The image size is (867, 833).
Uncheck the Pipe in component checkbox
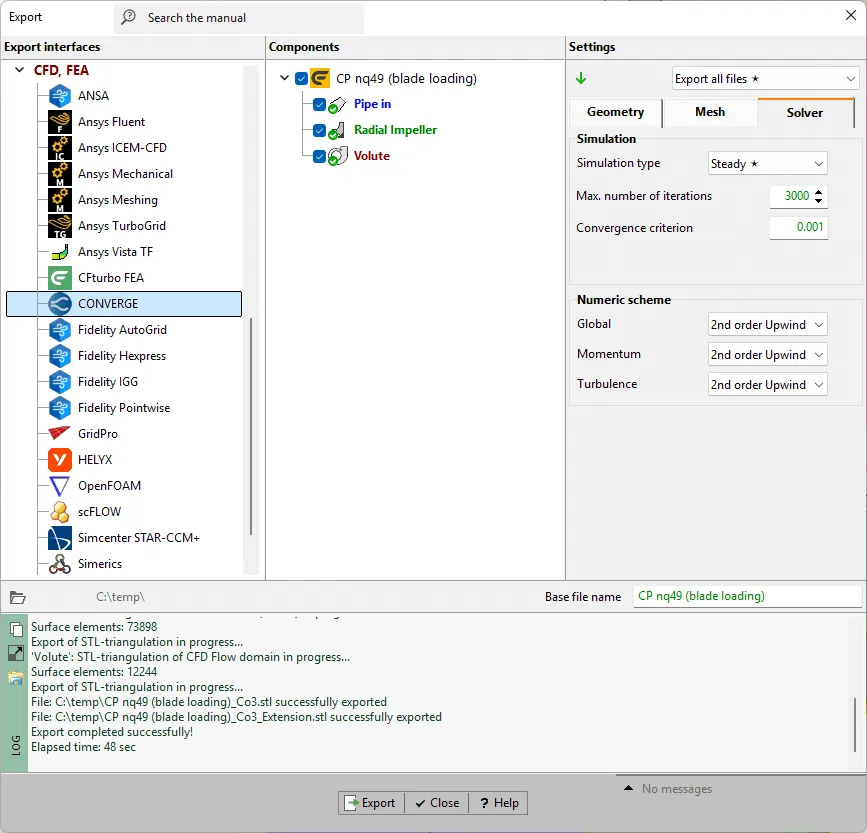(319, 104)
